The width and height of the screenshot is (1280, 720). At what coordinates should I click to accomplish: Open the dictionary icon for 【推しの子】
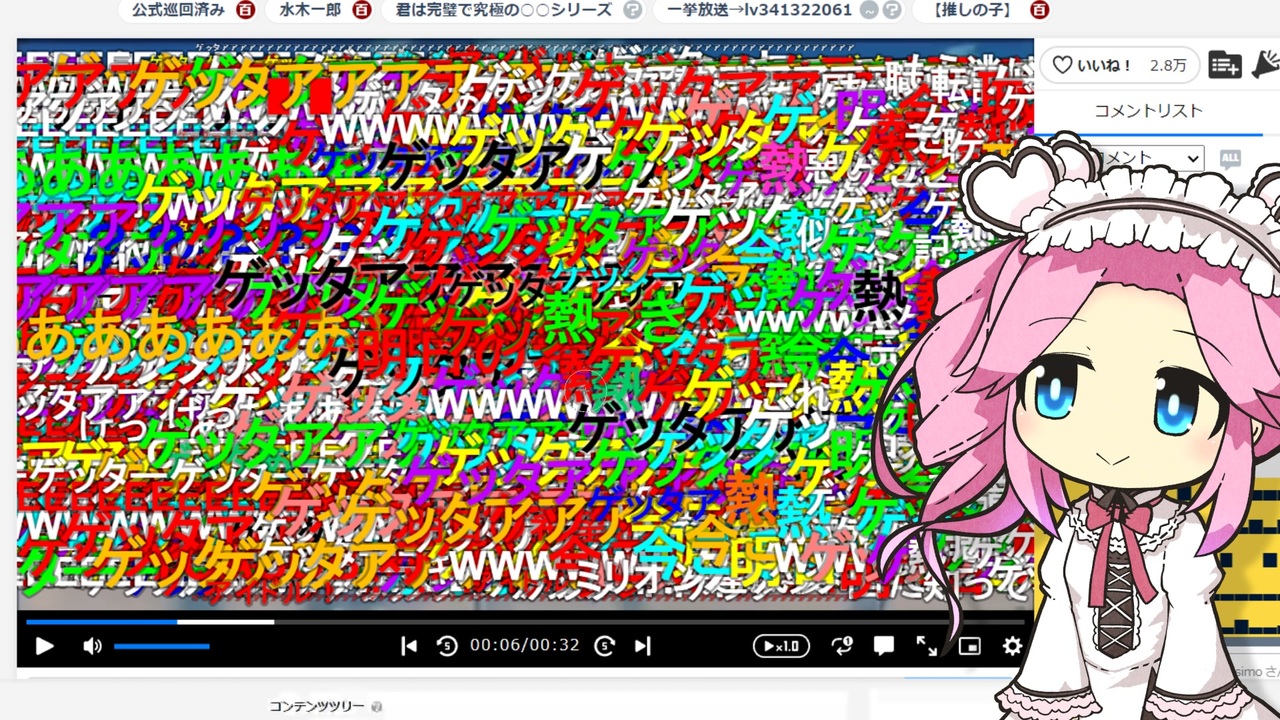tap(1039, 10)
